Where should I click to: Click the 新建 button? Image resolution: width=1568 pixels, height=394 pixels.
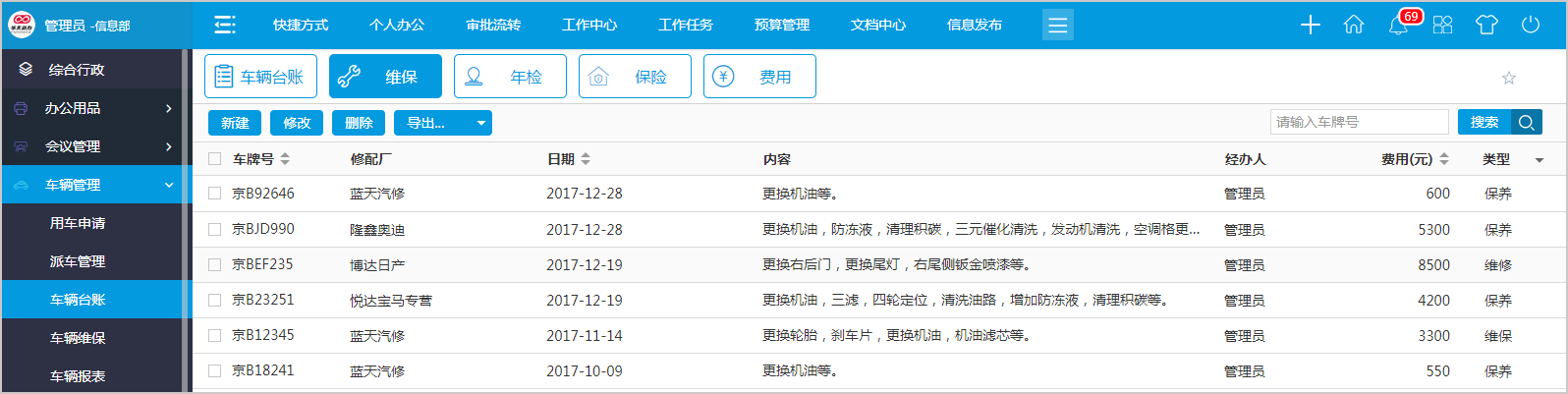coord(235,123)
